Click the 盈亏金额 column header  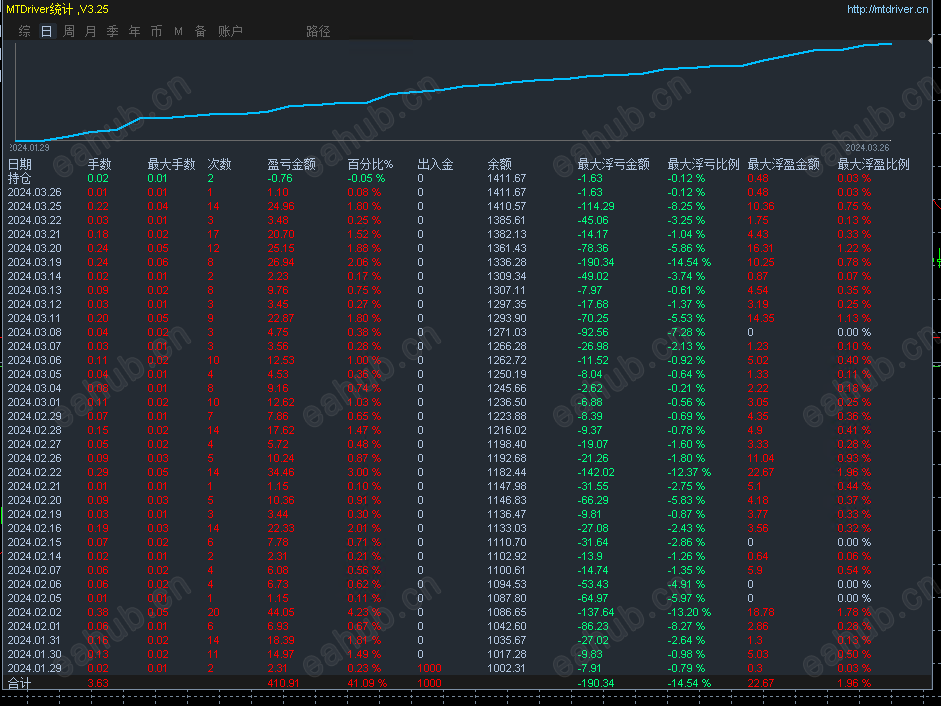pyautogui.click(x=292, y=164)
